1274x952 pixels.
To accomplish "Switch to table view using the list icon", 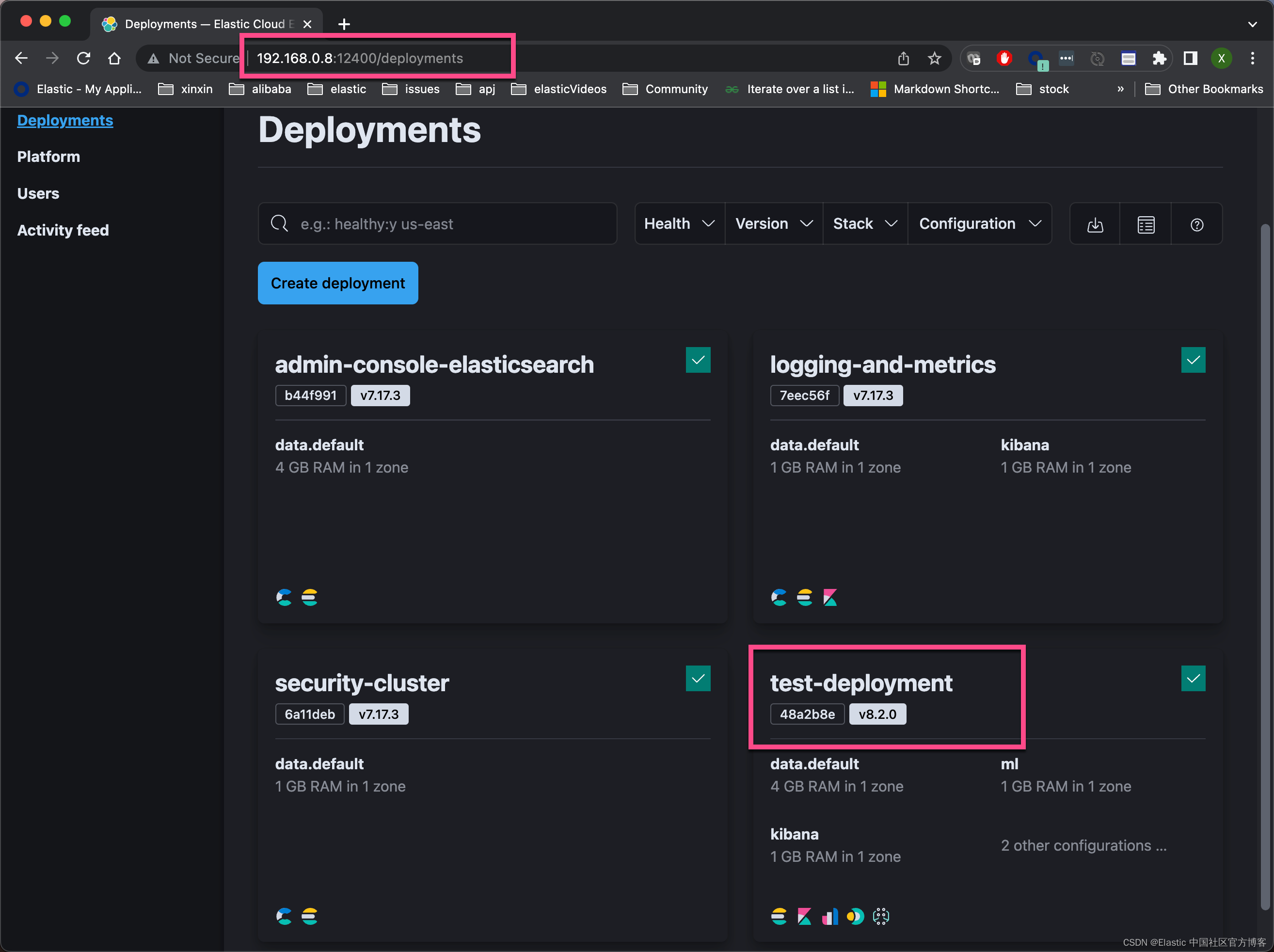I will click(1146, 224).
